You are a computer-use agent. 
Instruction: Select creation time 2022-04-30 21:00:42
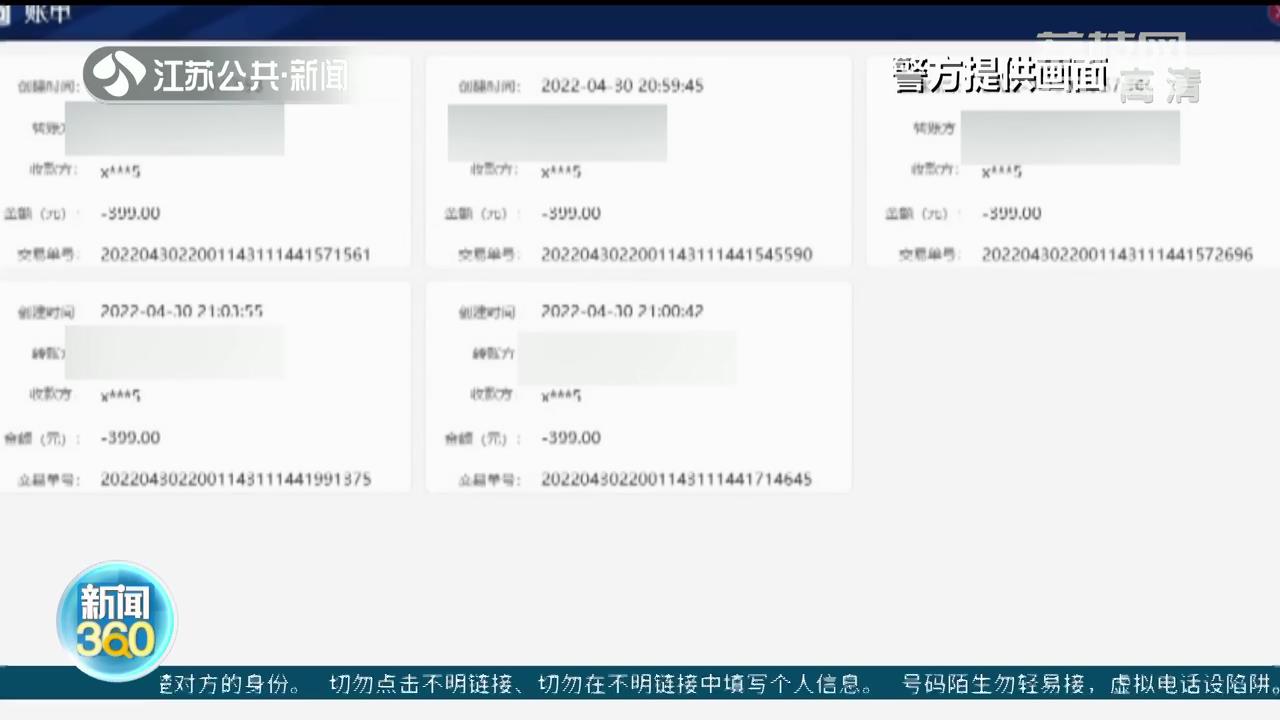(622, 311)
